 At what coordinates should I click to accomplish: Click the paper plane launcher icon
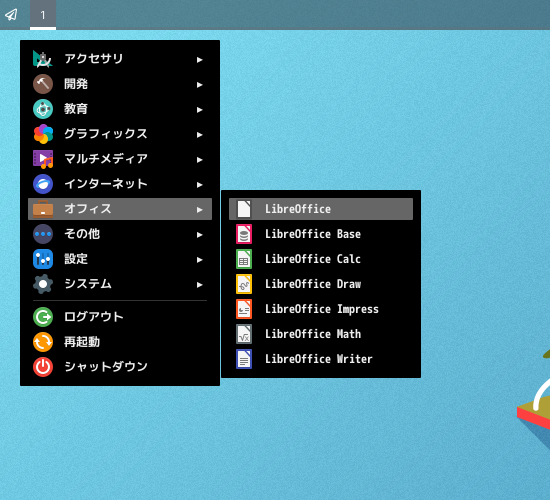pyautogui.click(x=11, y=15)
